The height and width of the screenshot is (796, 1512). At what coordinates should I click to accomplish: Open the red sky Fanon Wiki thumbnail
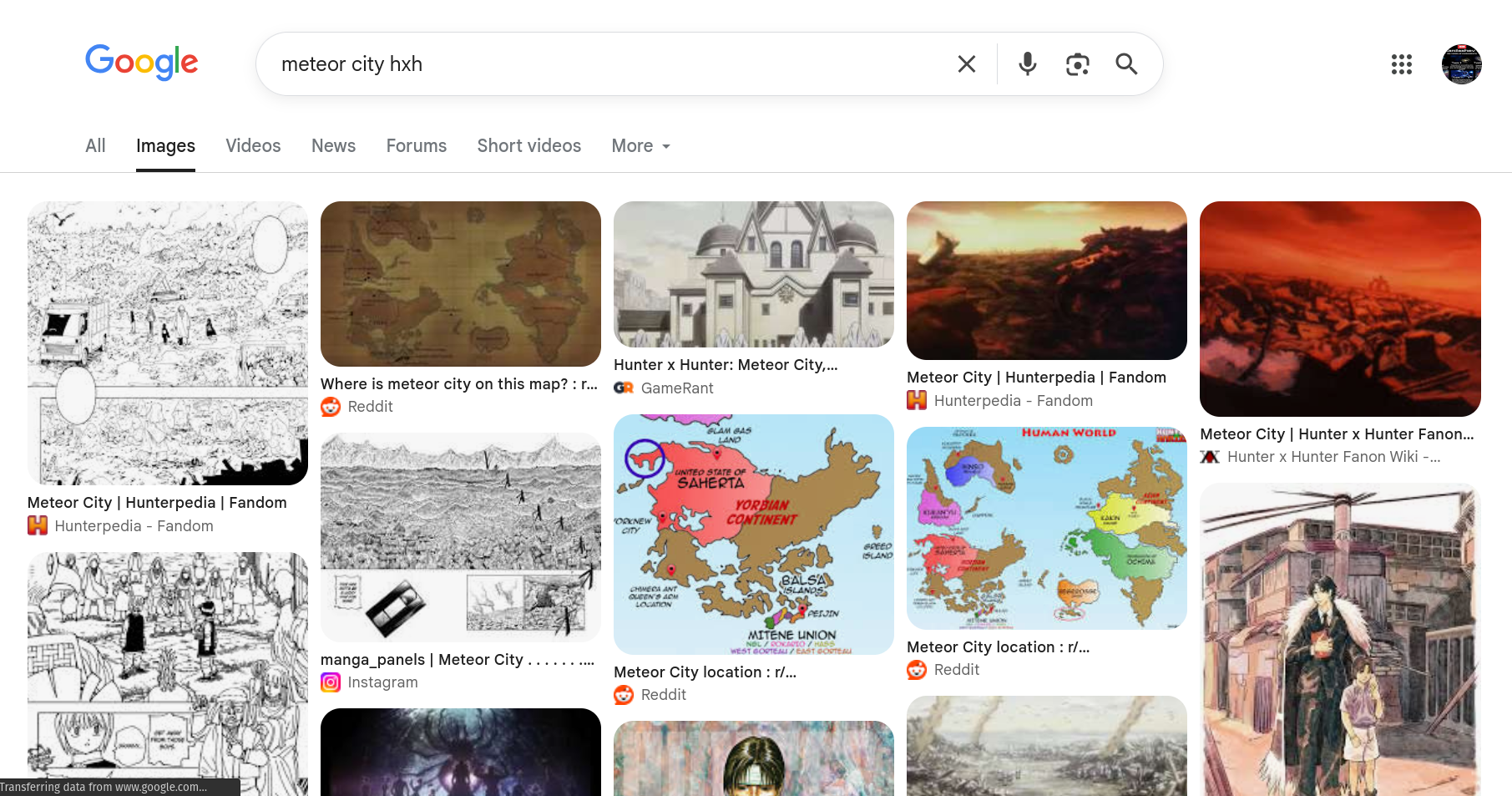click(1340, 309)
